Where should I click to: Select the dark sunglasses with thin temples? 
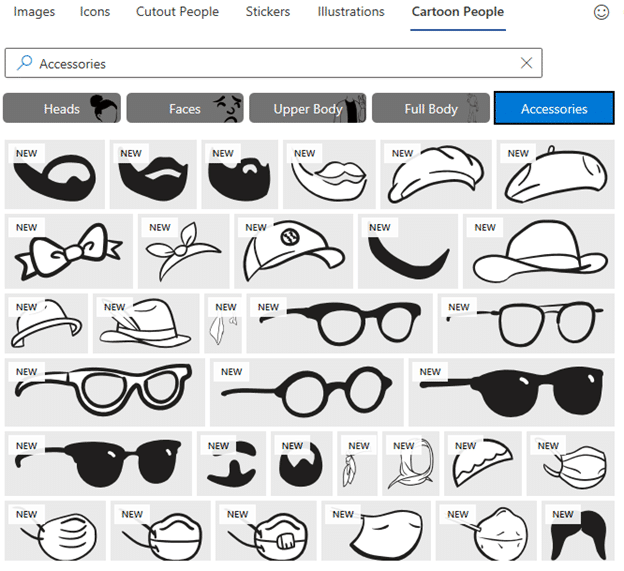(x=506, y=389)
